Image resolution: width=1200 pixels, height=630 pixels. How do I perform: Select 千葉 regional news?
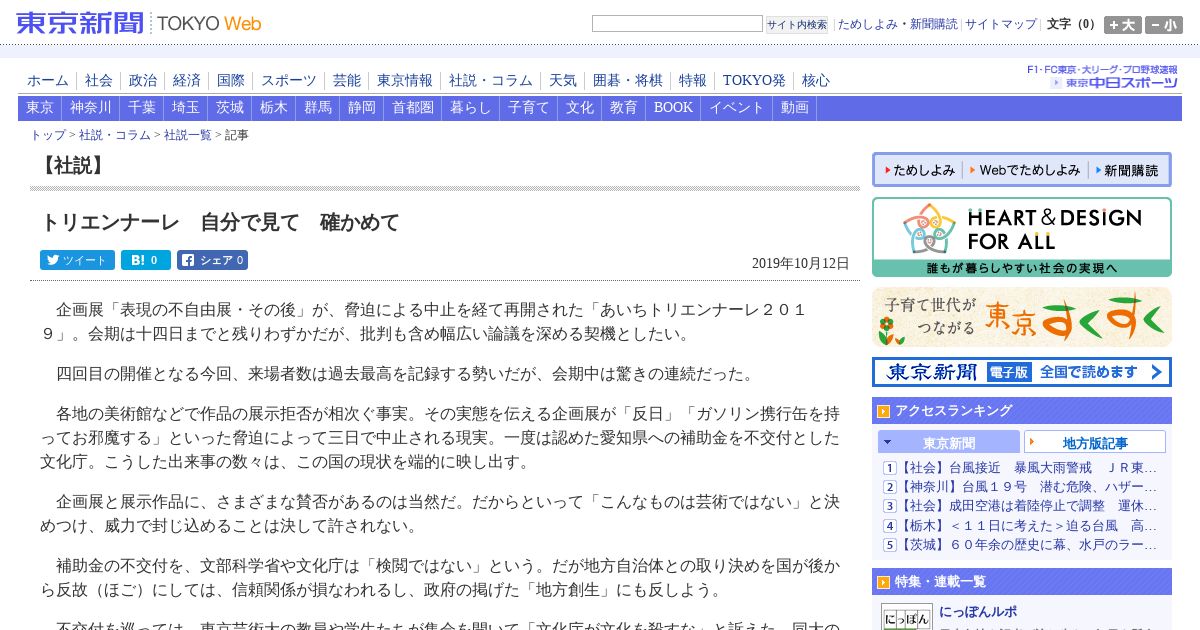(142, 108)
